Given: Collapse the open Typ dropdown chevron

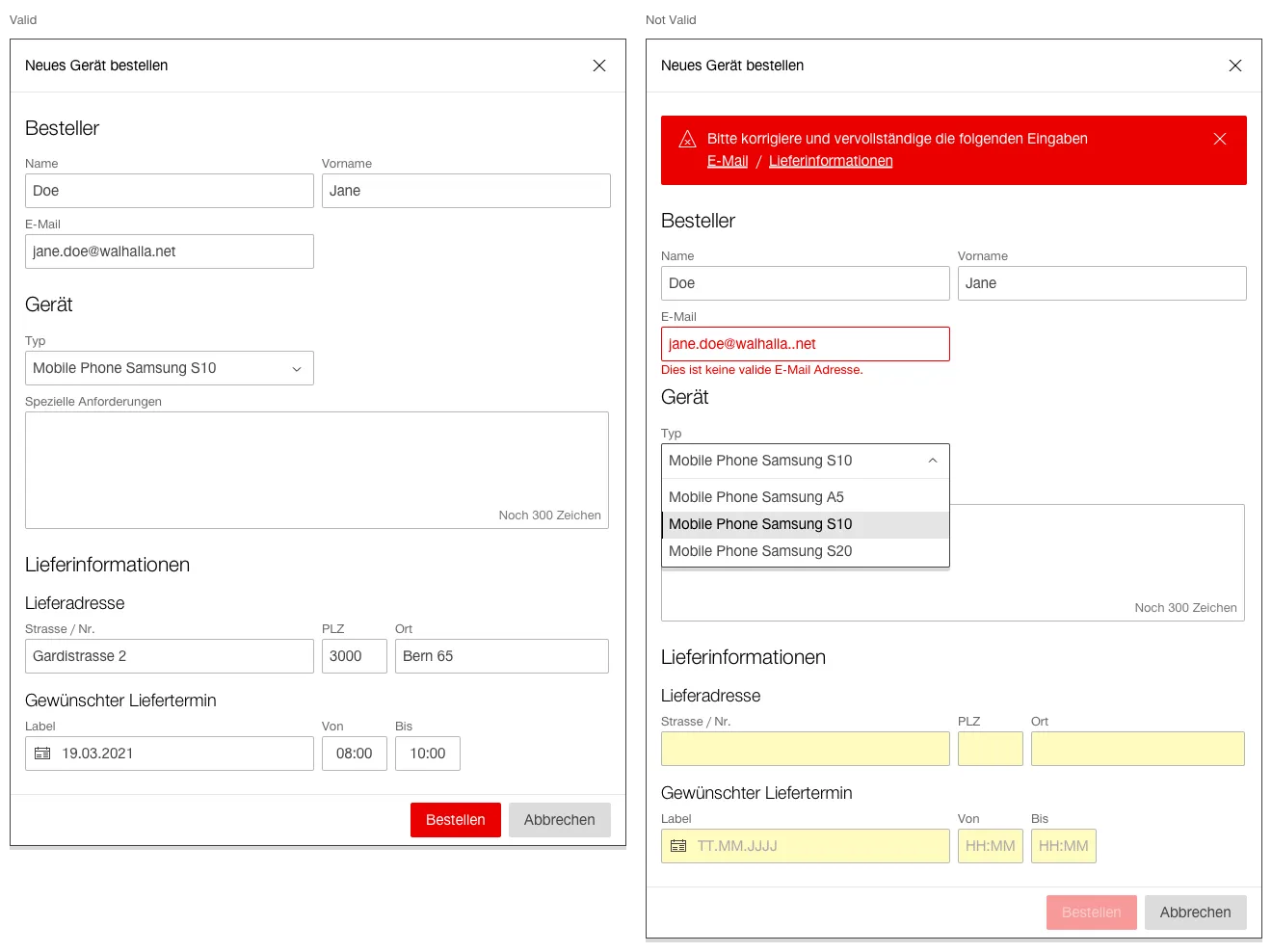Looking at the screenshot, I should [x=932, y=461].
